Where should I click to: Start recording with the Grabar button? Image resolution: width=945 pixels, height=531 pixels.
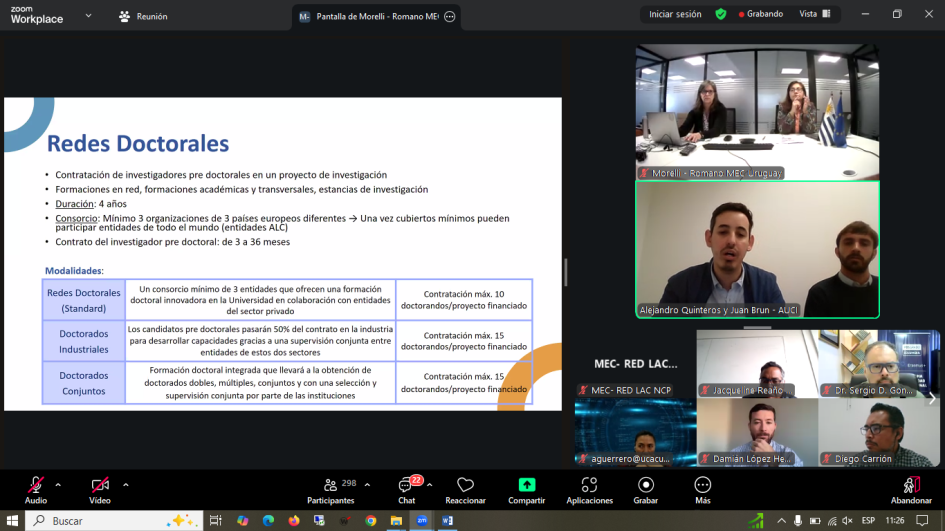point(646,487)
